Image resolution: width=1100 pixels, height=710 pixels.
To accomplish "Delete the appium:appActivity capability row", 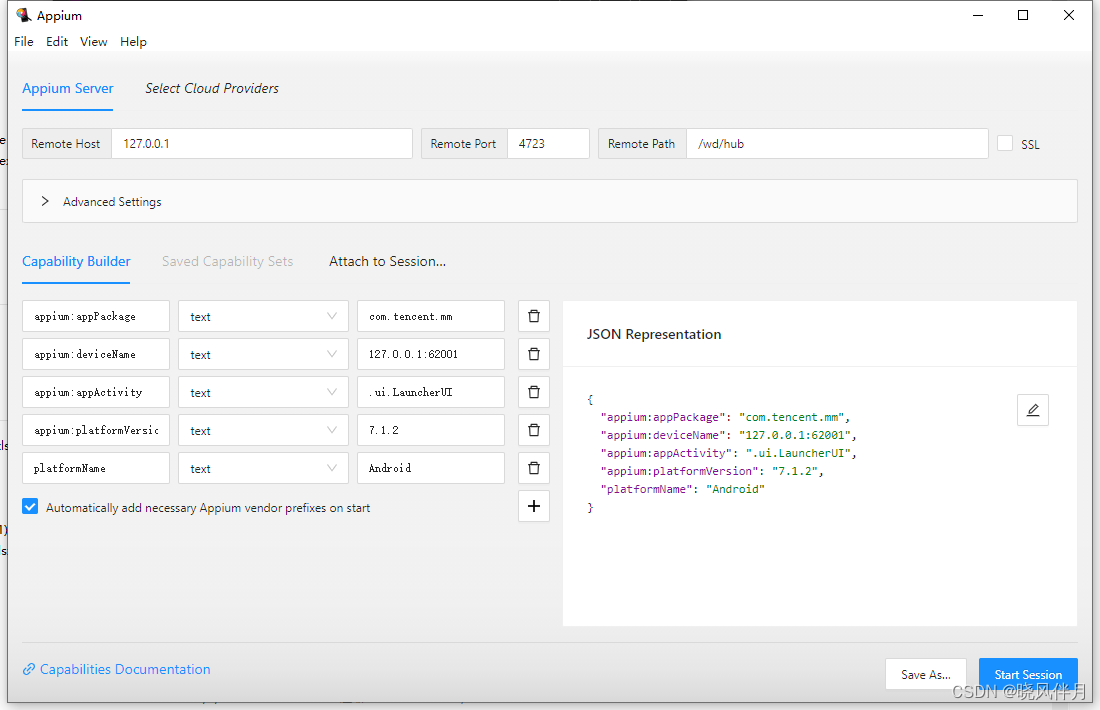I will click(533, 392).
